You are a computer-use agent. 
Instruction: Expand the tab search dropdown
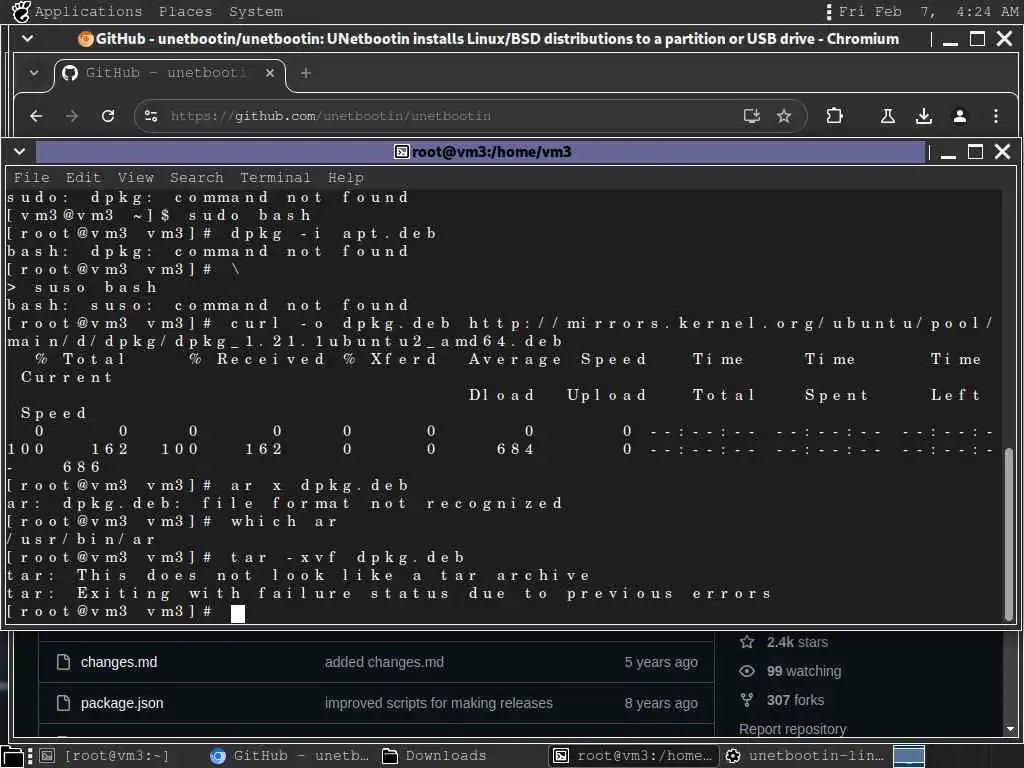[x=34, y=73]
